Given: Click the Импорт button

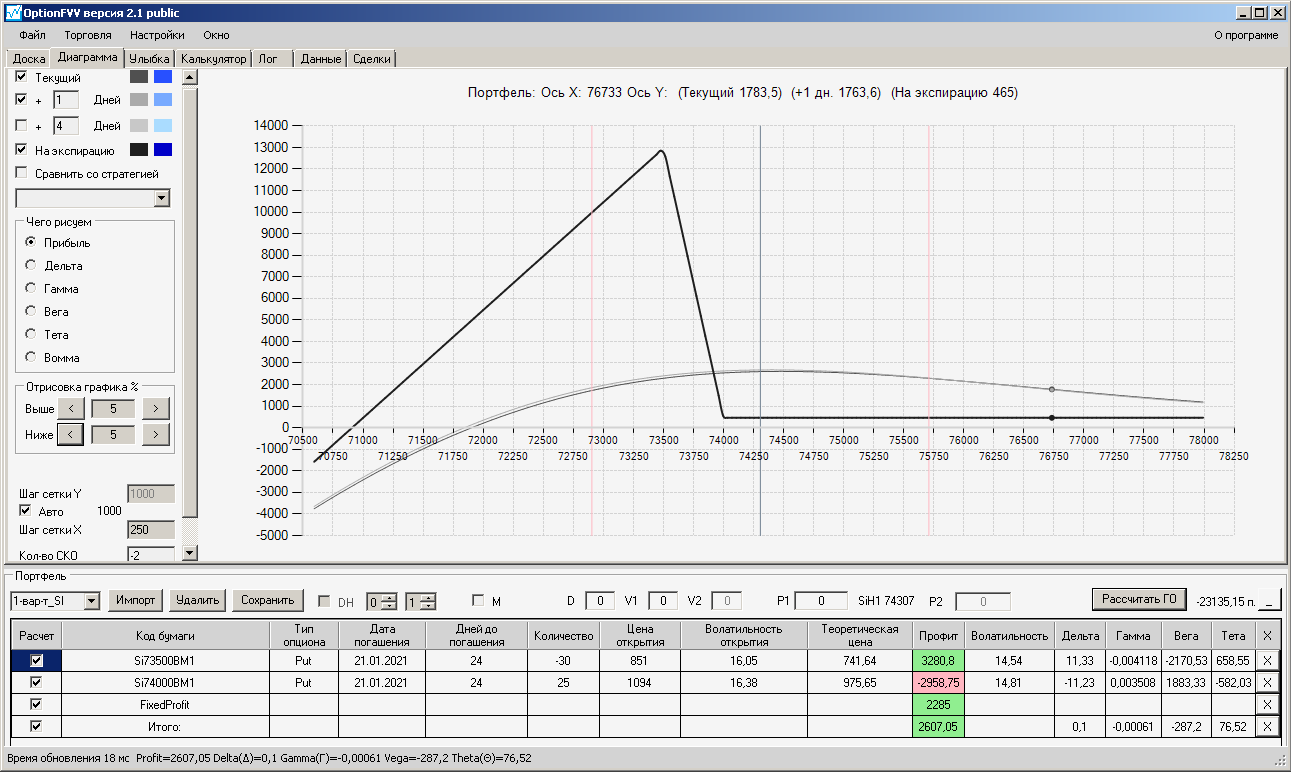Looking at the screenshot, I should click(x=135, y=600).
